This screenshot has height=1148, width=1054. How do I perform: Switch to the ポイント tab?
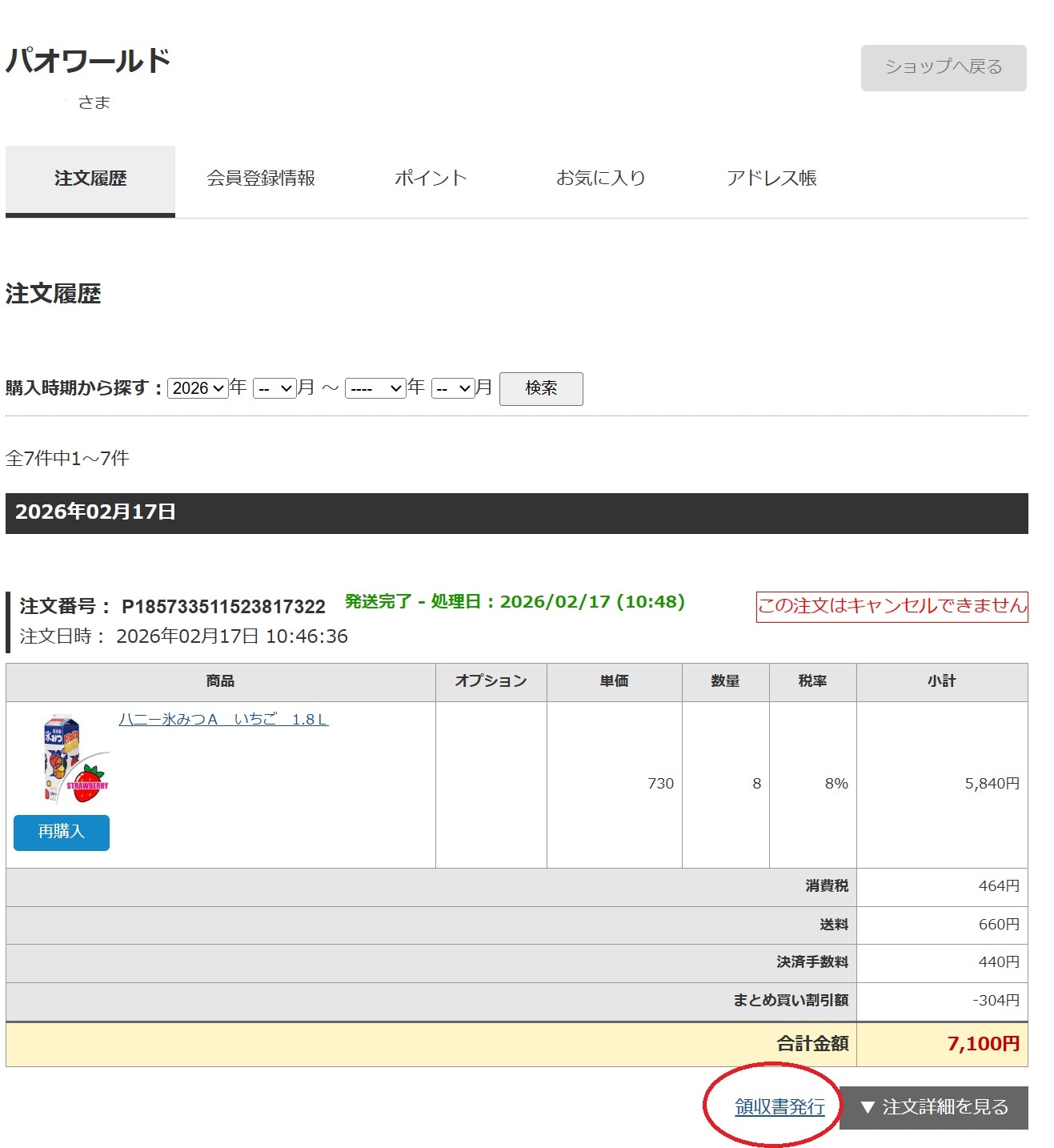[431, 179]
